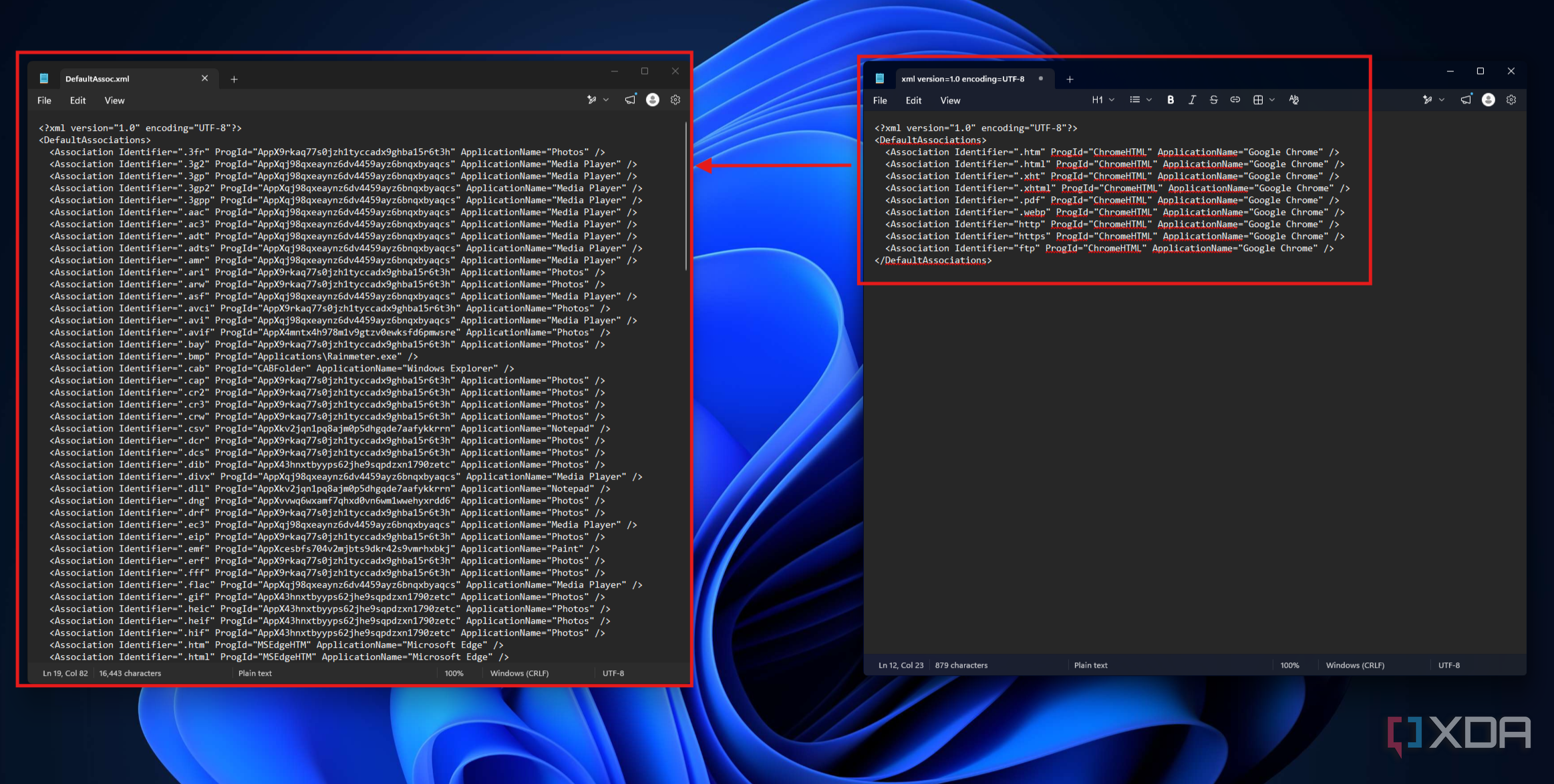The height and width of the screenshot is (784, 1554).
Task: Minimize the DefaultAssoc.xml window
Action: pos(615,71)
